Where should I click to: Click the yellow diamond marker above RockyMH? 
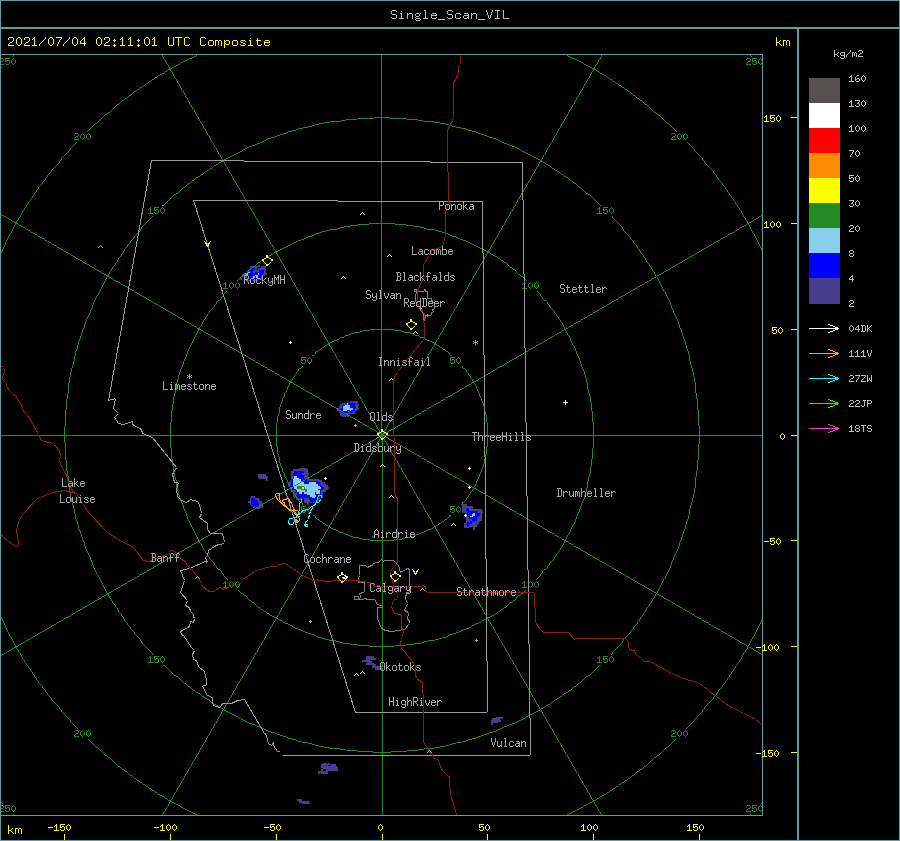point(267,261)
